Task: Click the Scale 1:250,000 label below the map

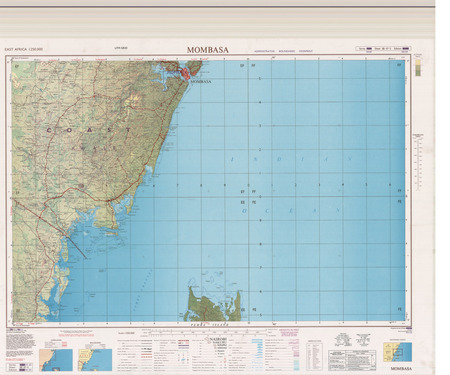Action: pyautogui.click(x=126, y=333)
